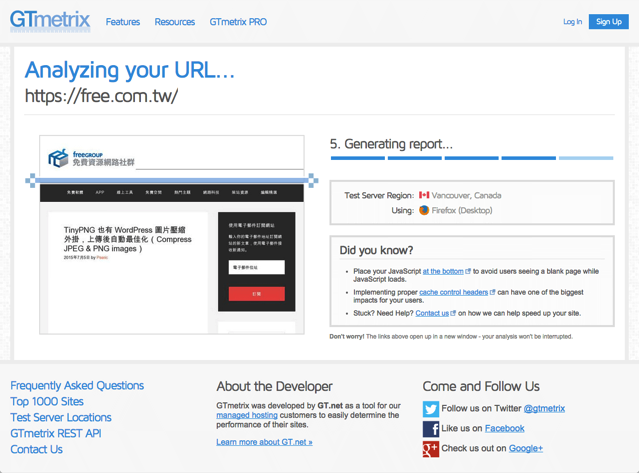Screen dimensions: 639x473
Task: Open the cache control headers link
Action: tap(453, 292)
